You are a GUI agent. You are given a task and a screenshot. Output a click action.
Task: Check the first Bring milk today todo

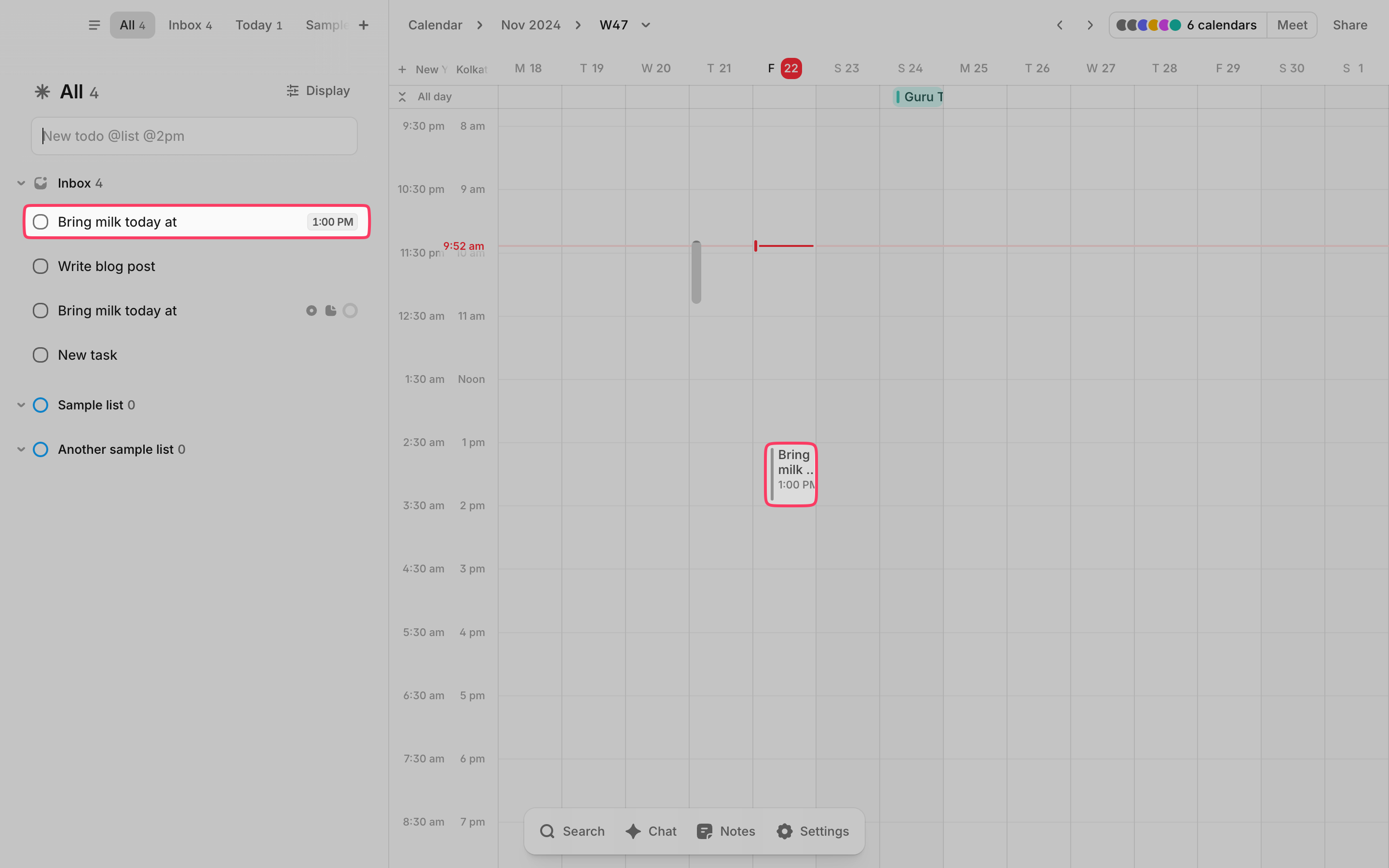click(x=40, y=222)
